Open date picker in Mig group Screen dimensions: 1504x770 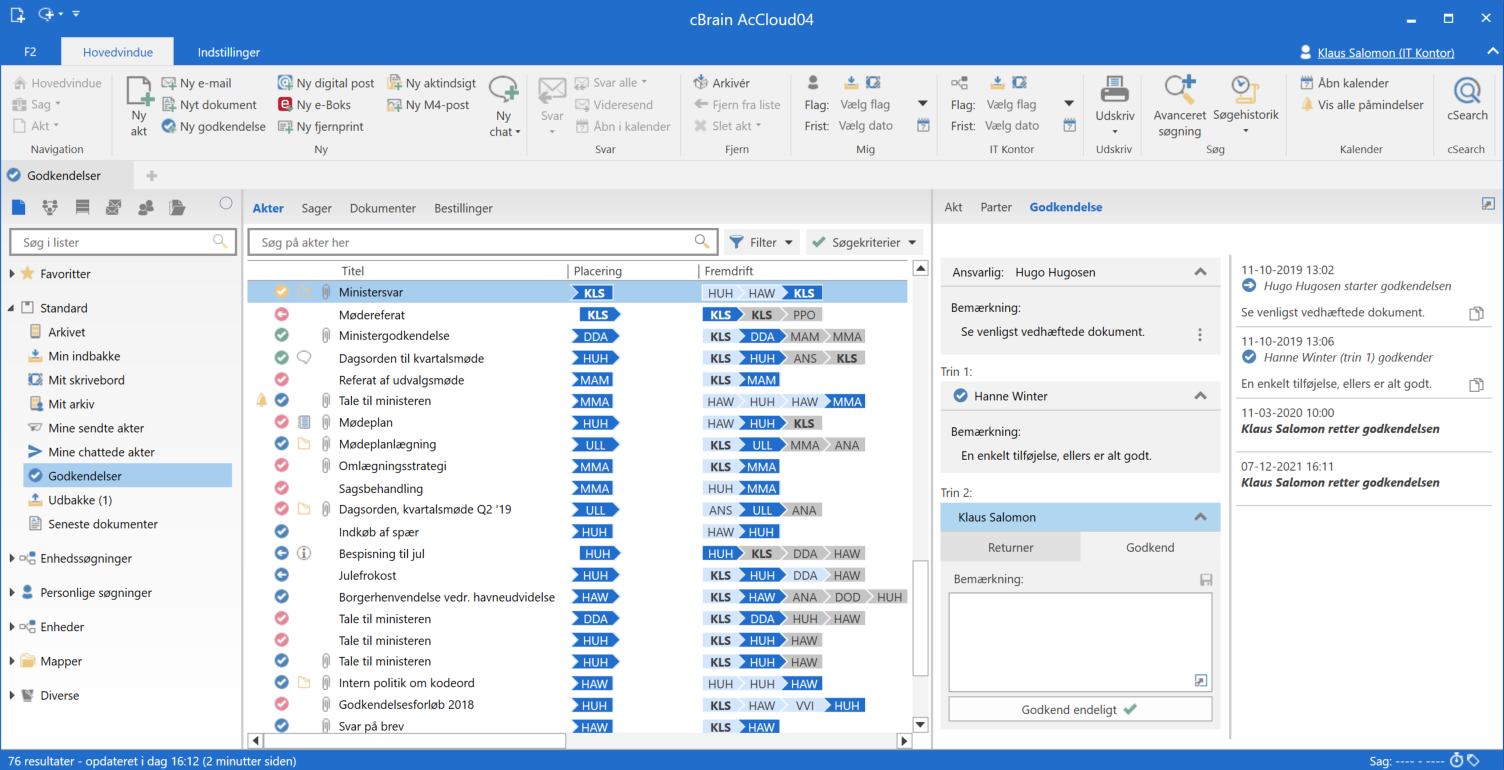point(923,126)
